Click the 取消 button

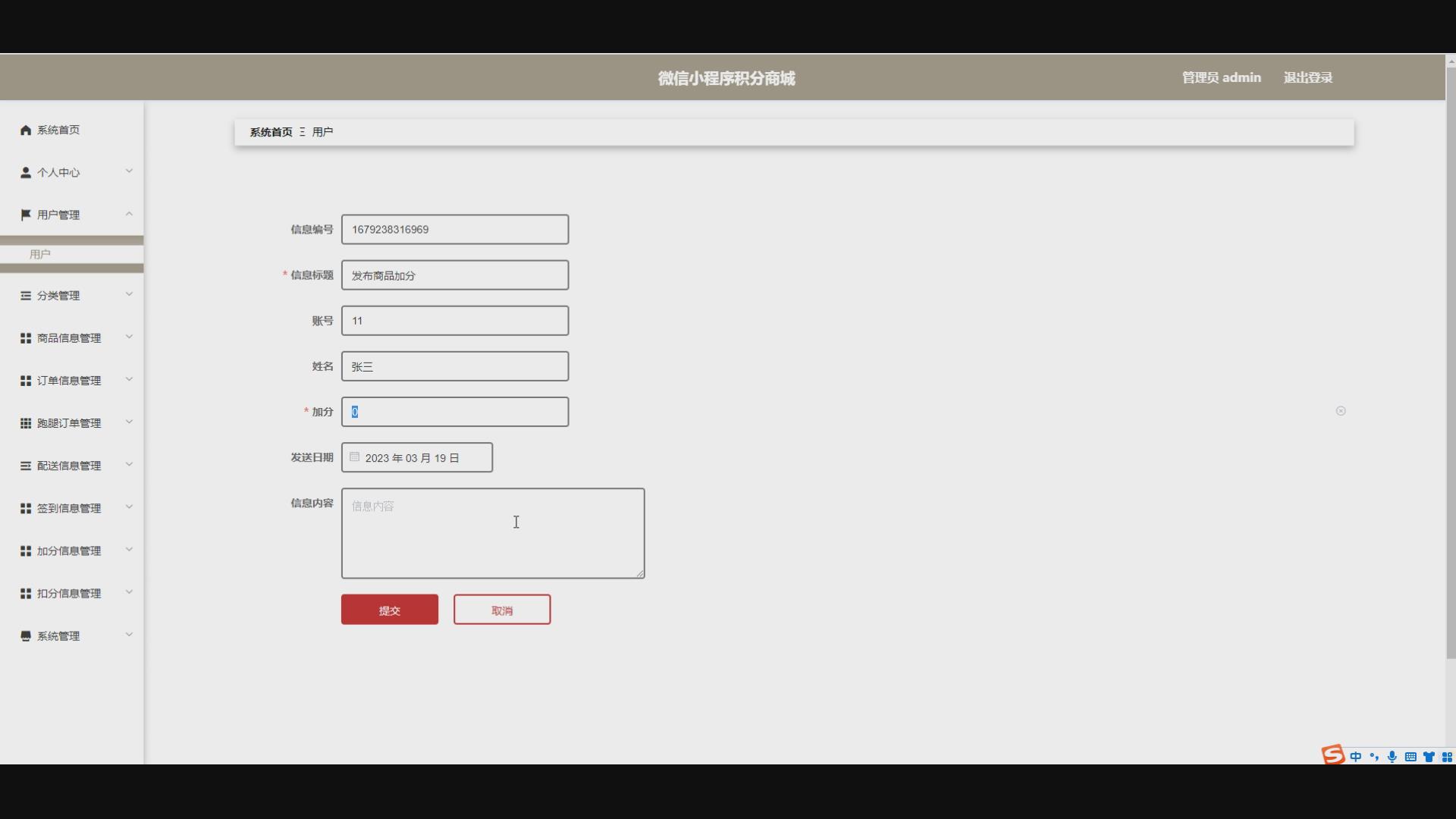[502, 610]
